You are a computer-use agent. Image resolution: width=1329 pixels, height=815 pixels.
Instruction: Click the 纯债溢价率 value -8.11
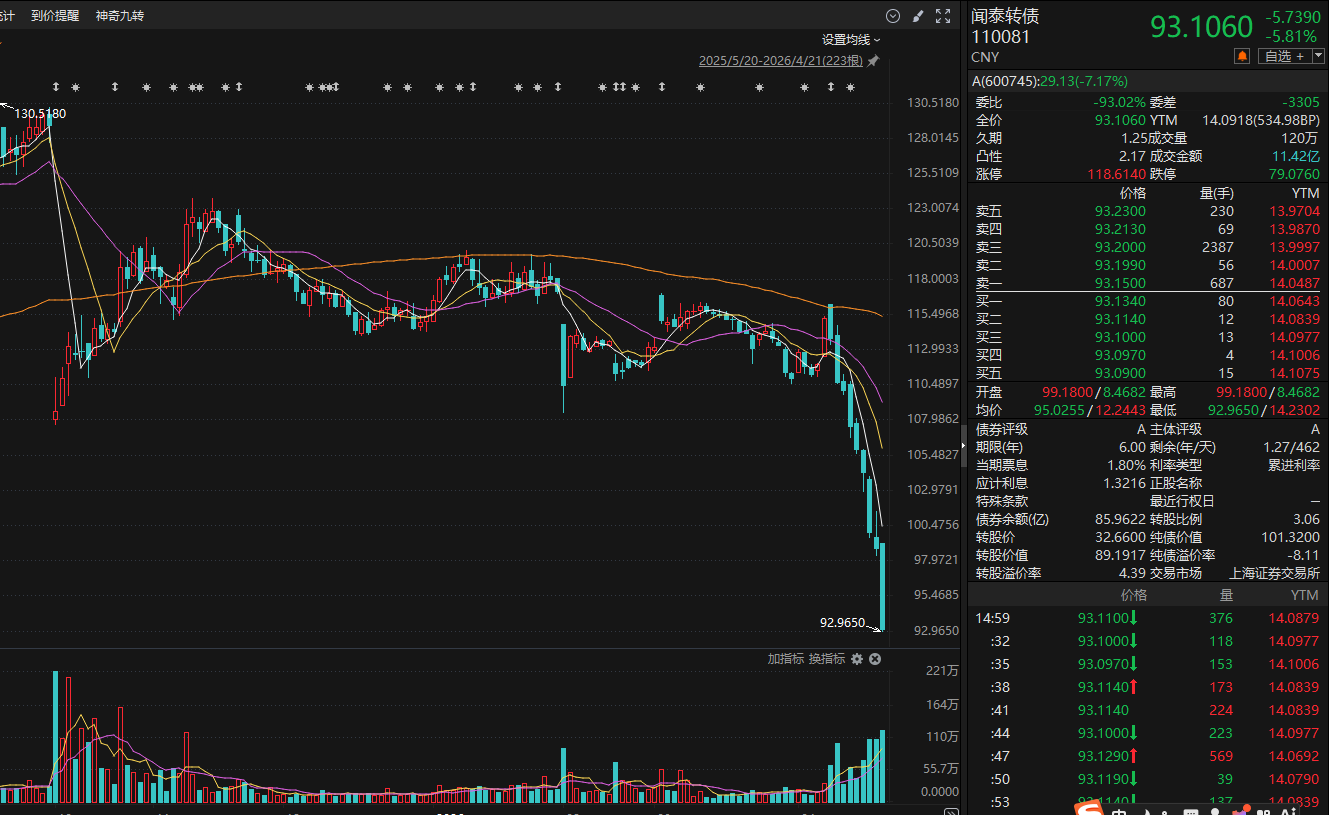point(1304,555)
